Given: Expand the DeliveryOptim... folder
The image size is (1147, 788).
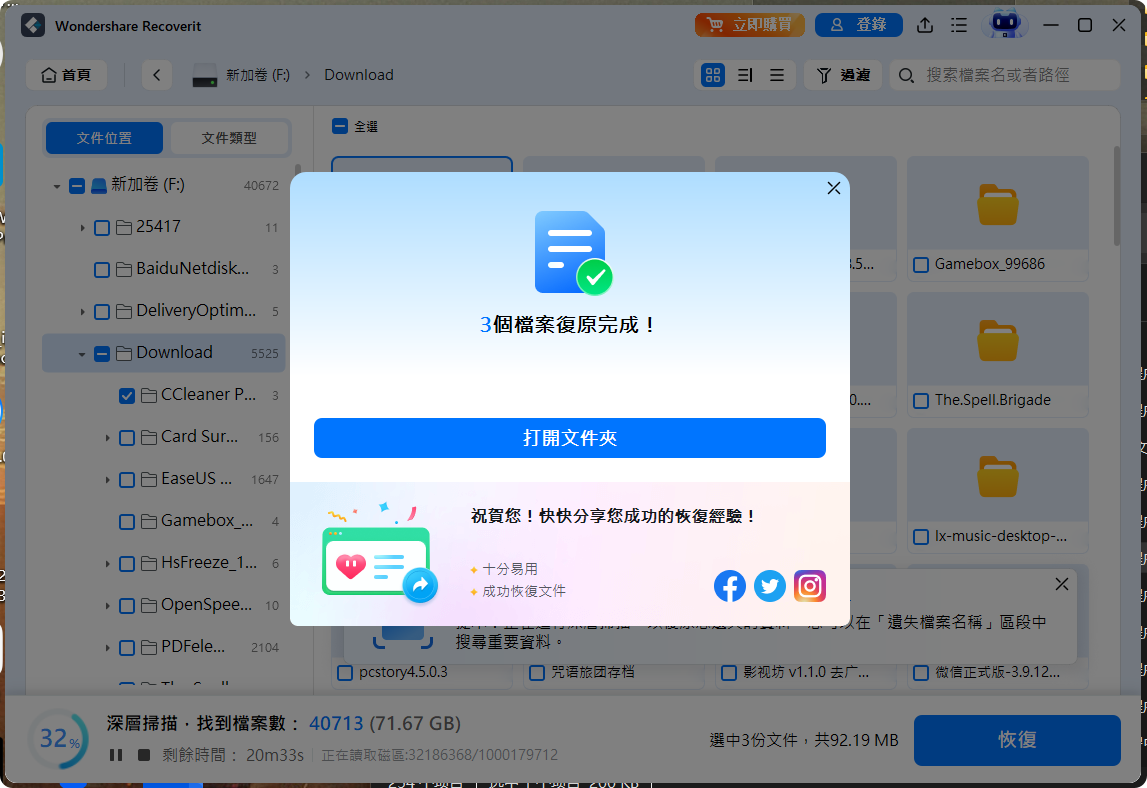Looking at the screenshot, I should tap(82, 312).
